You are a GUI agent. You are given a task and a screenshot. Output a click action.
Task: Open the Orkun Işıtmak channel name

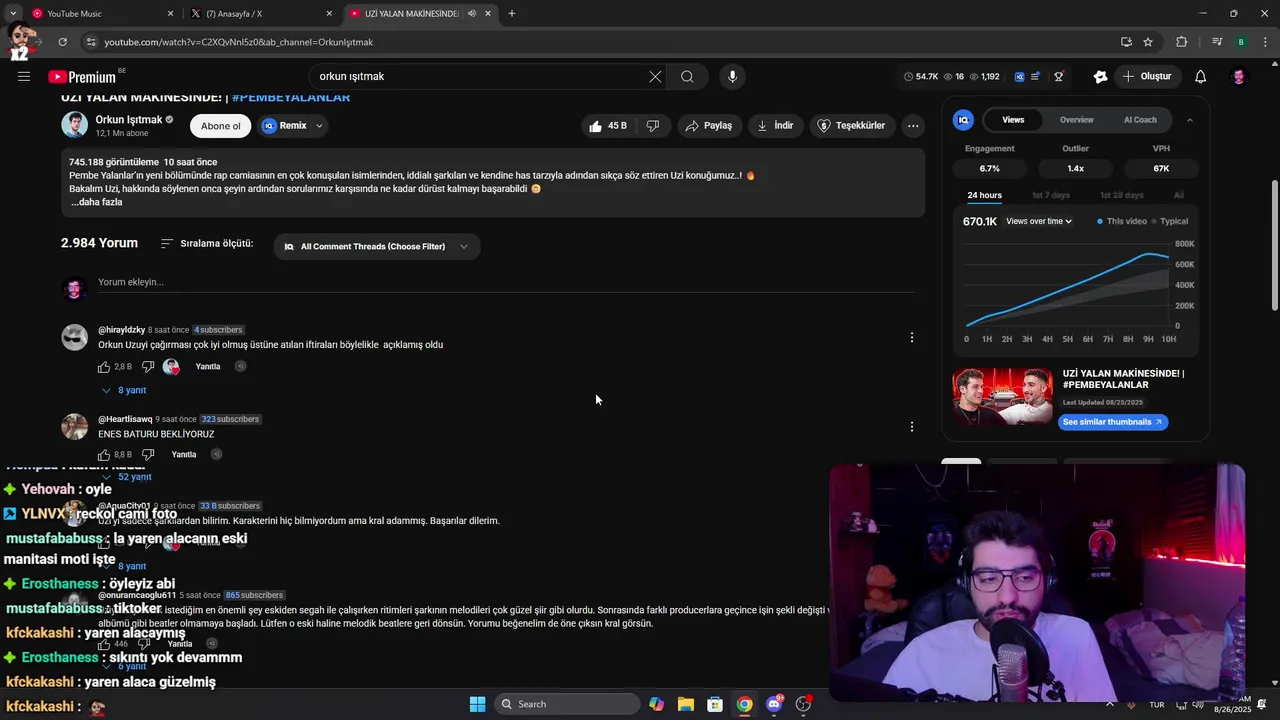129,120
